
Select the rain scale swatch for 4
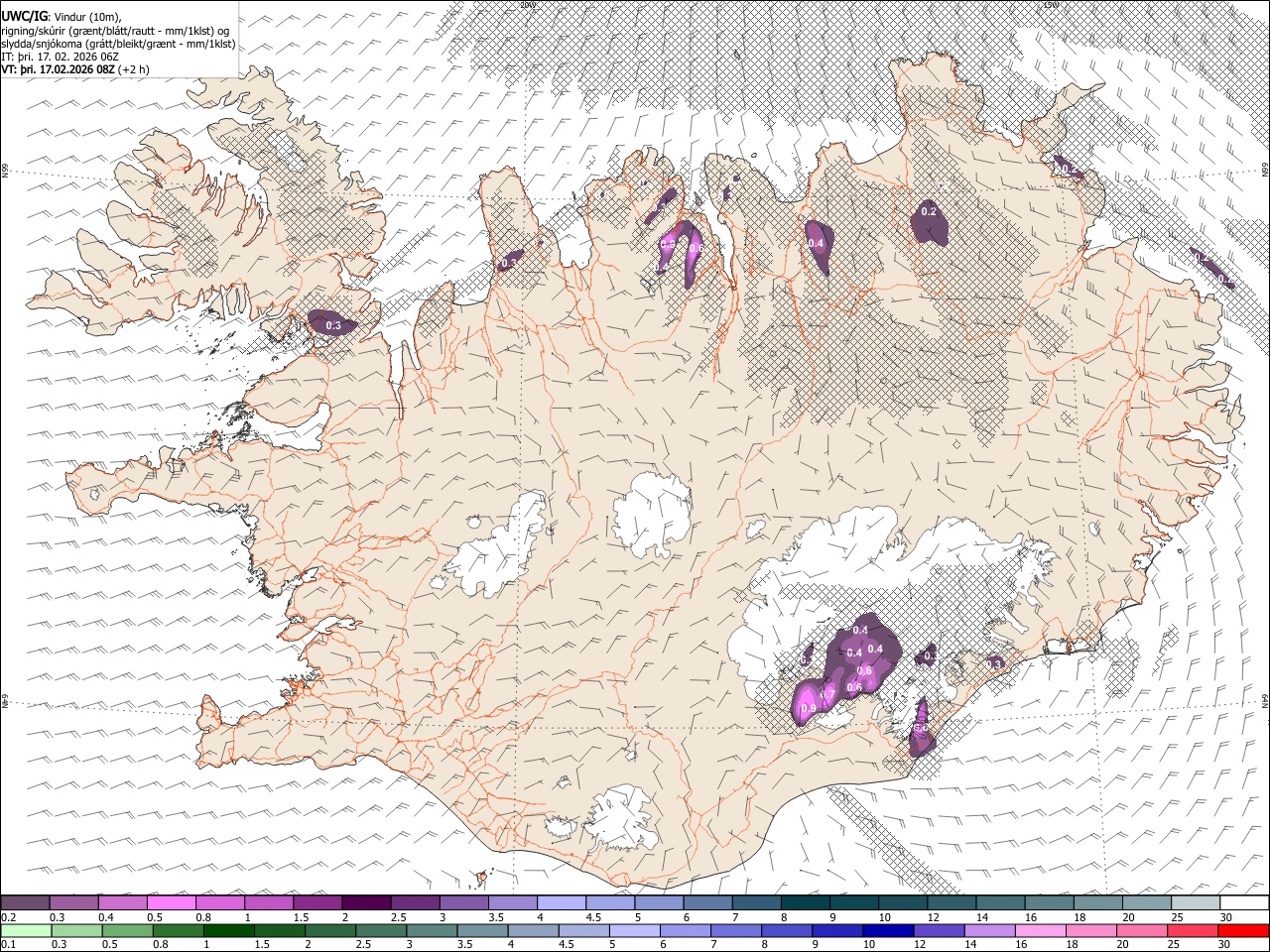(533, 931)
